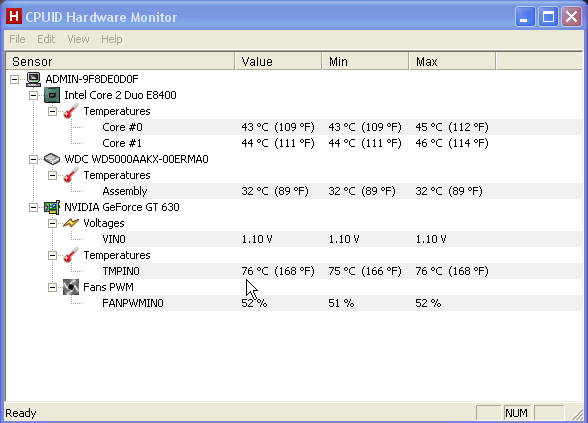The image size is (588, 423).
Task: Click the NUM indicator in status bar
Action: coord(516,413)
